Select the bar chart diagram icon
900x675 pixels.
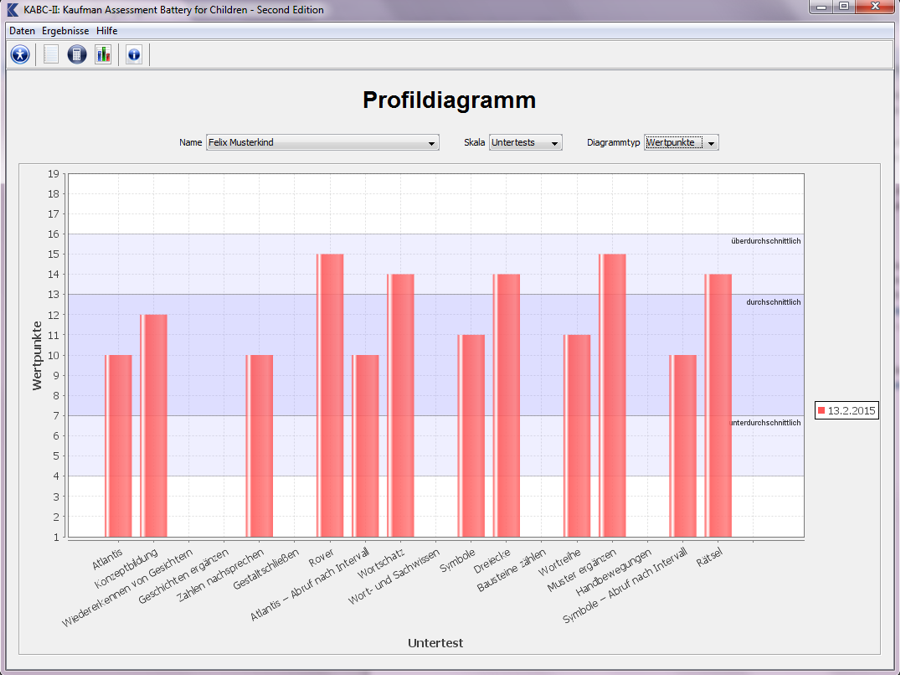(103, 54)
